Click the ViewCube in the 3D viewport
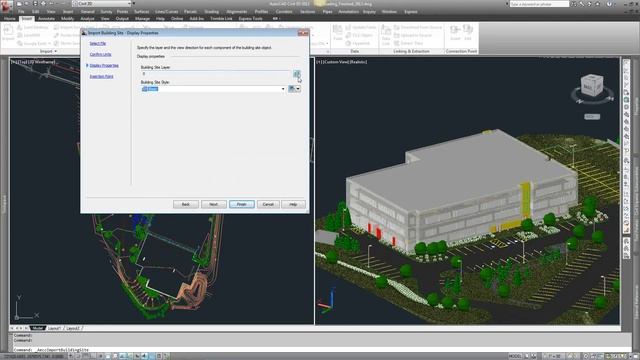The width and height of the screenshot is (640, 360). coord(591,86)
